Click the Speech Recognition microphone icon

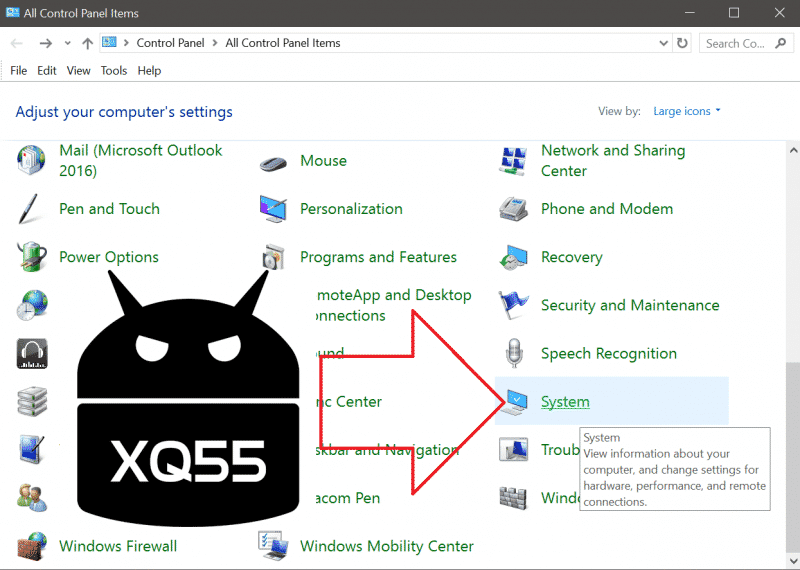[x=513, y=353]
